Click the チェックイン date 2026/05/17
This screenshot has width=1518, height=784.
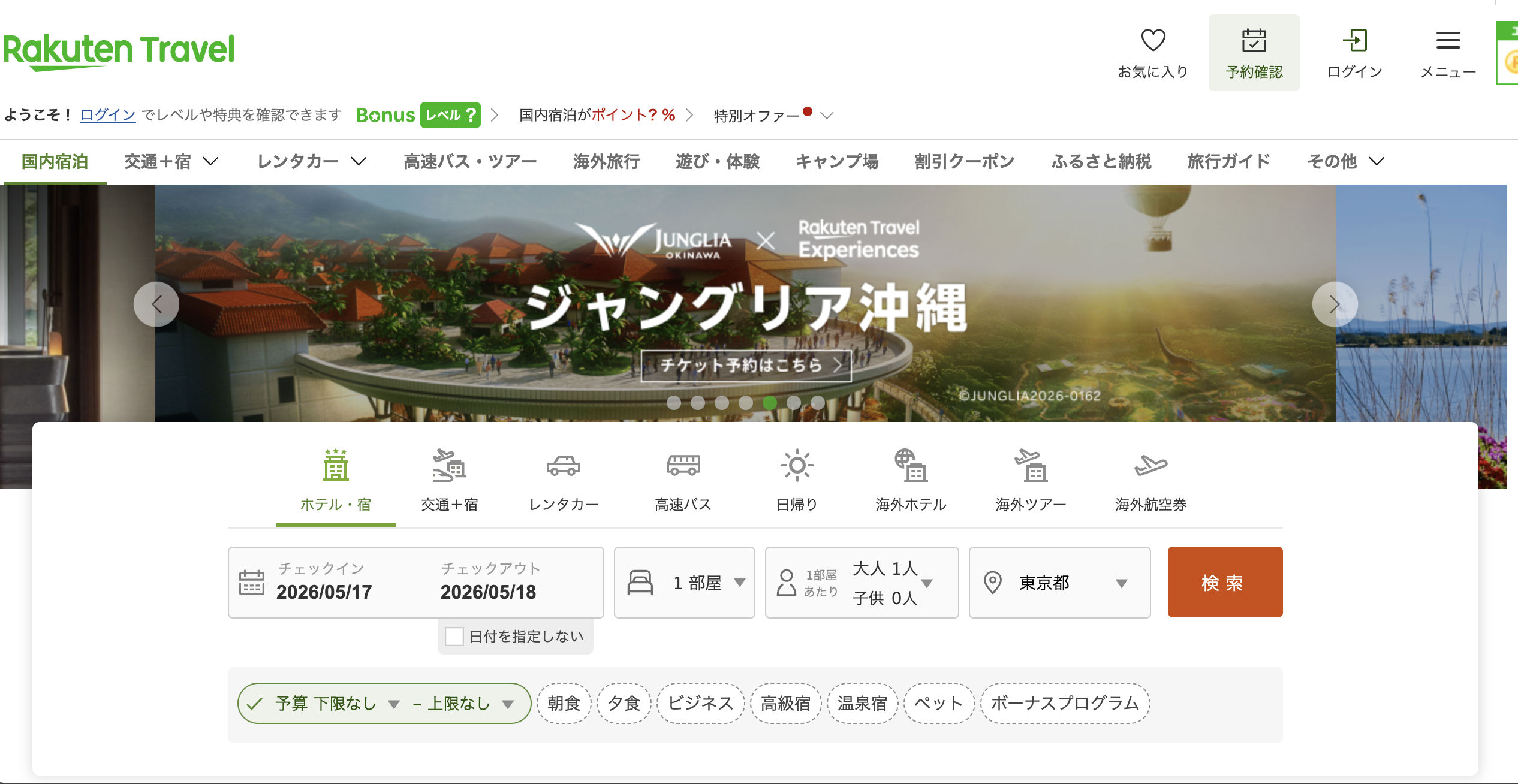coord(324,592)
